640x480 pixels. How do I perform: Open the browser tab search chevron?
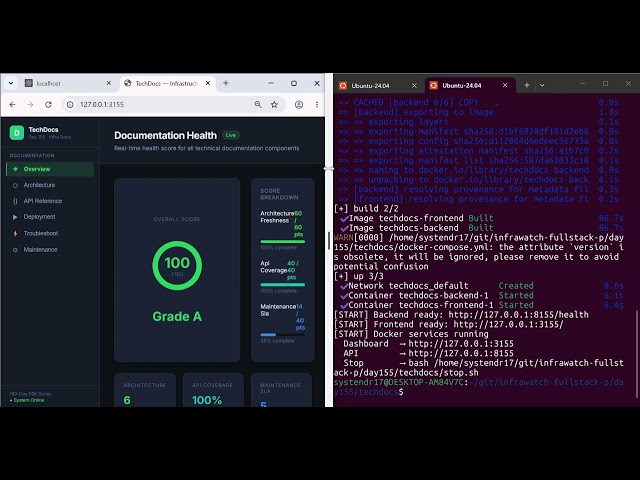pos(11,83)
